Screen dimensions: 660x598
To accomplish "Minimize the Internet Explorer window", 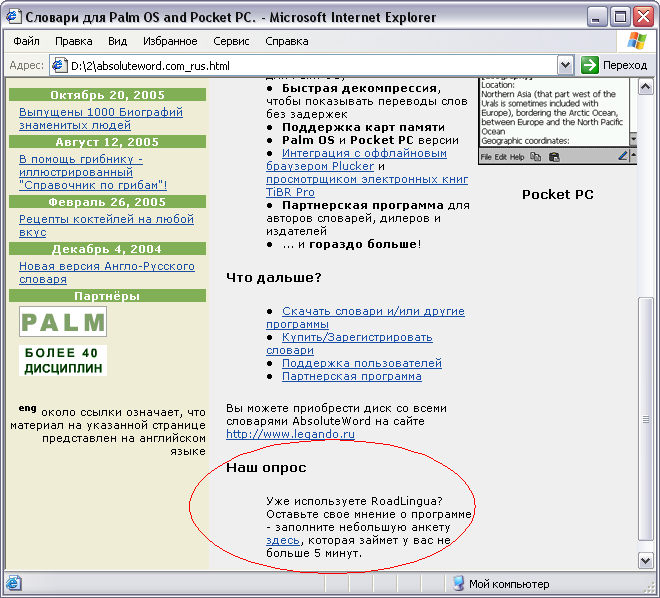I will 596,17.
